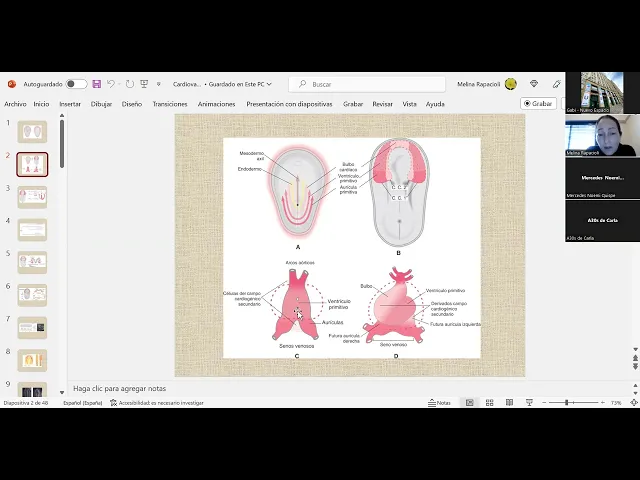Select slide 4 thumbnail
This screenshot has width=640, height=480.
tap(32, 230)
